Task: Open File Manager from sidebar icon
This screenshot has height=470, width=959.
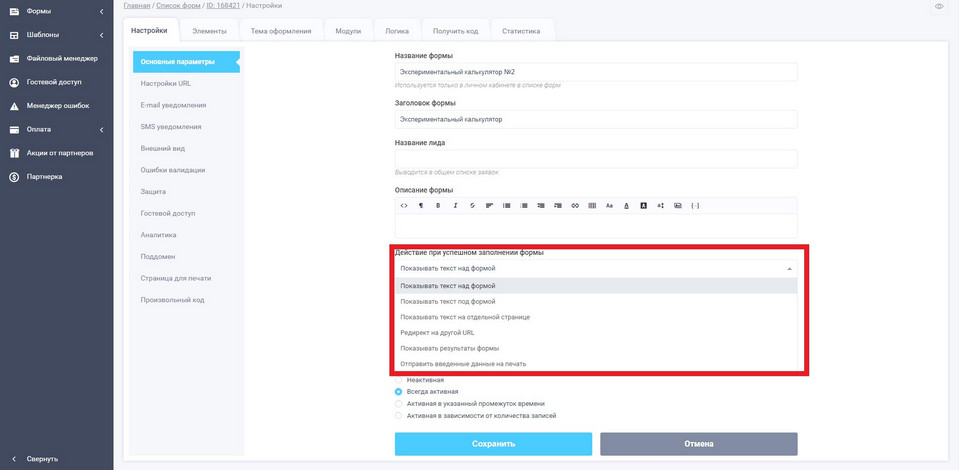Action: [x=15, y=58]
